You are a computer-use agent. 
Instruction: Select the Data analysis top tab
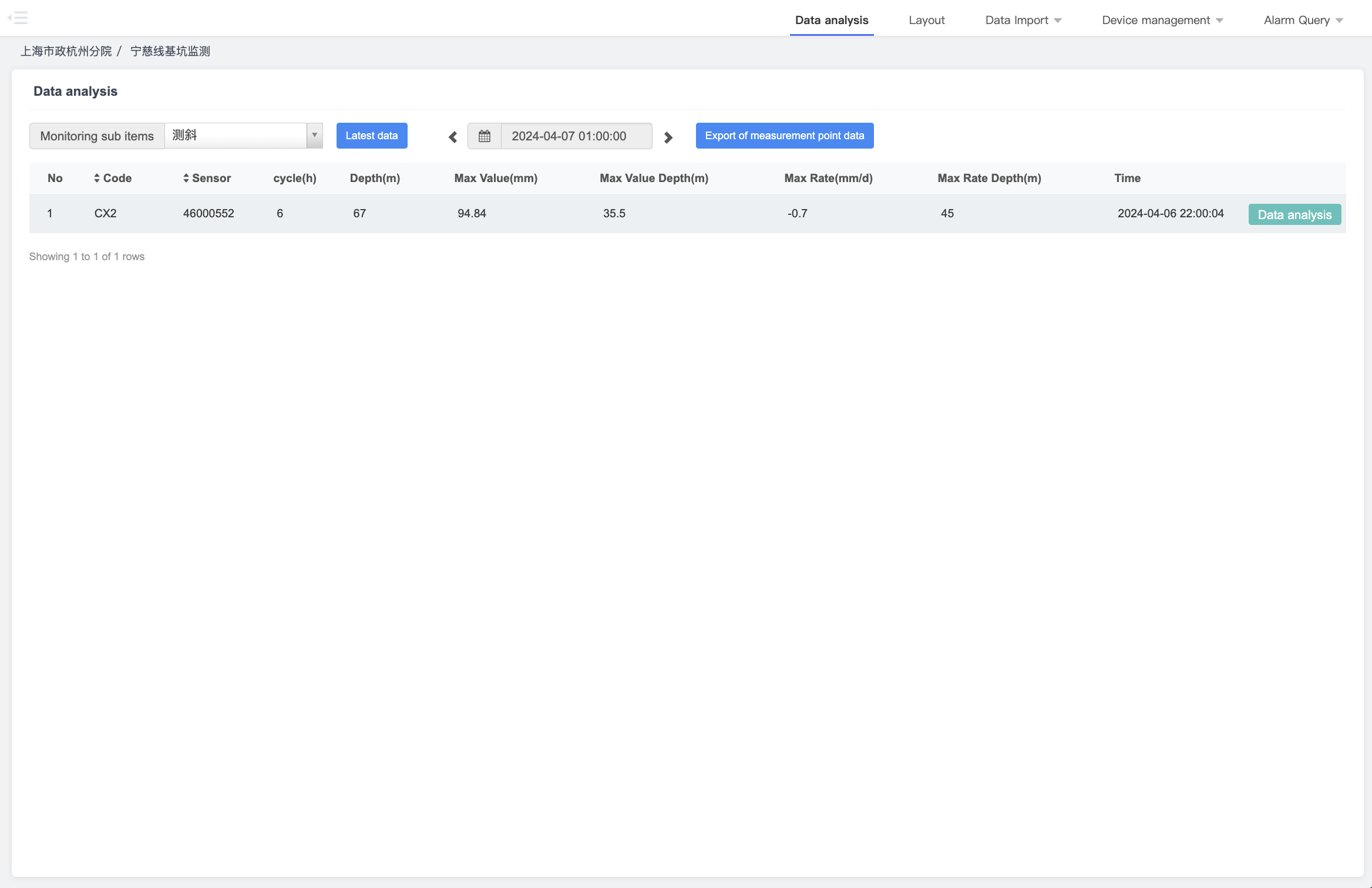[x=831, y=20]
